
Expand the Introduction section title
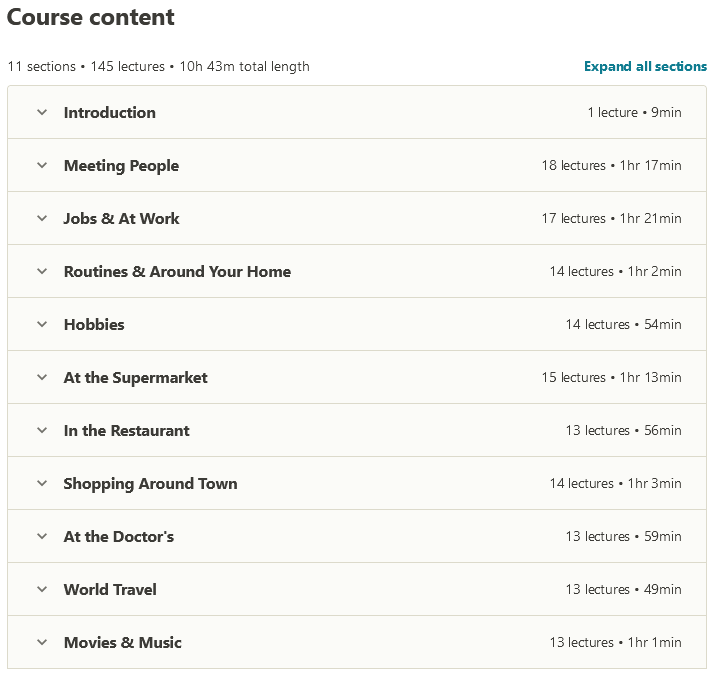pos(110,113)
